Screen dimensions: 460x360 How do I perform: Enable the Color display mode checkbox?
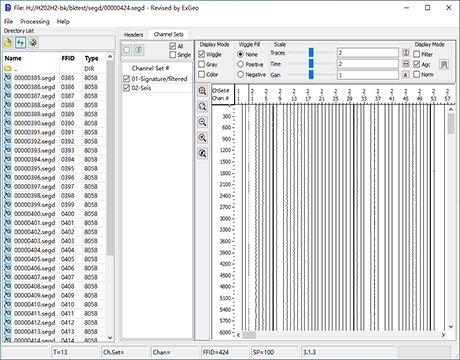click(201, 74)
